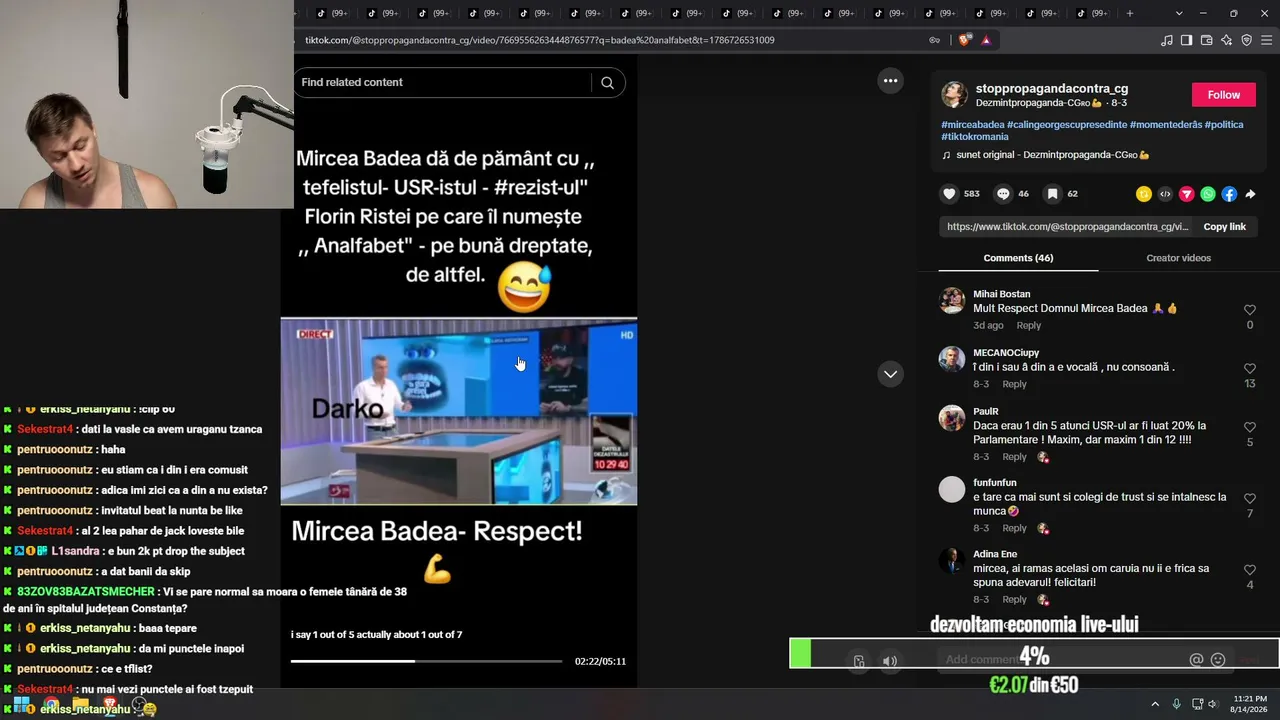Like funfunfun's comment
Viewport: 1280px width, 720px height.
click(1250, 499)
